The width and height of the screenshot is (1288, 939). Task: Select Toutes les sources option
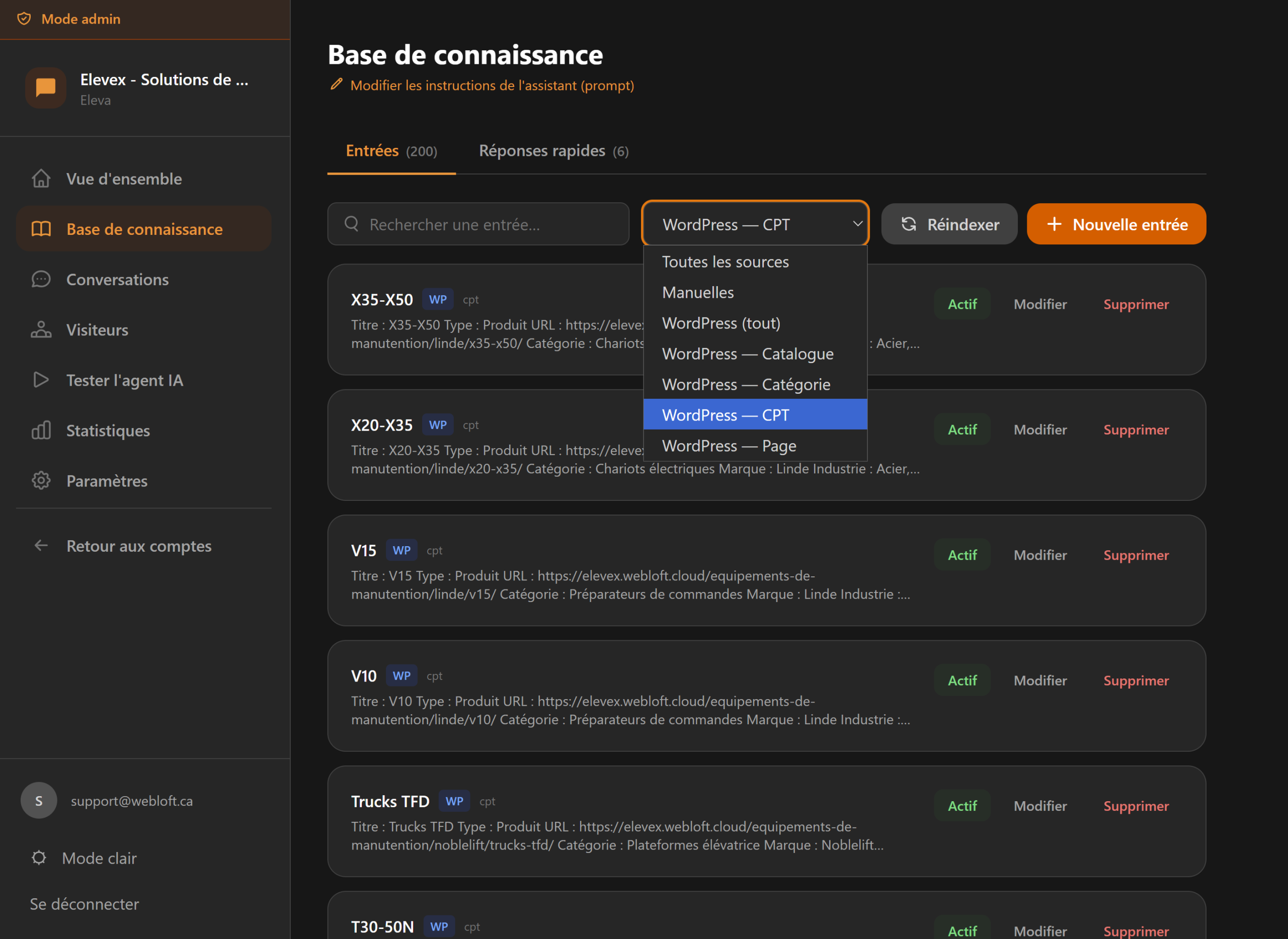click(755, 262)
